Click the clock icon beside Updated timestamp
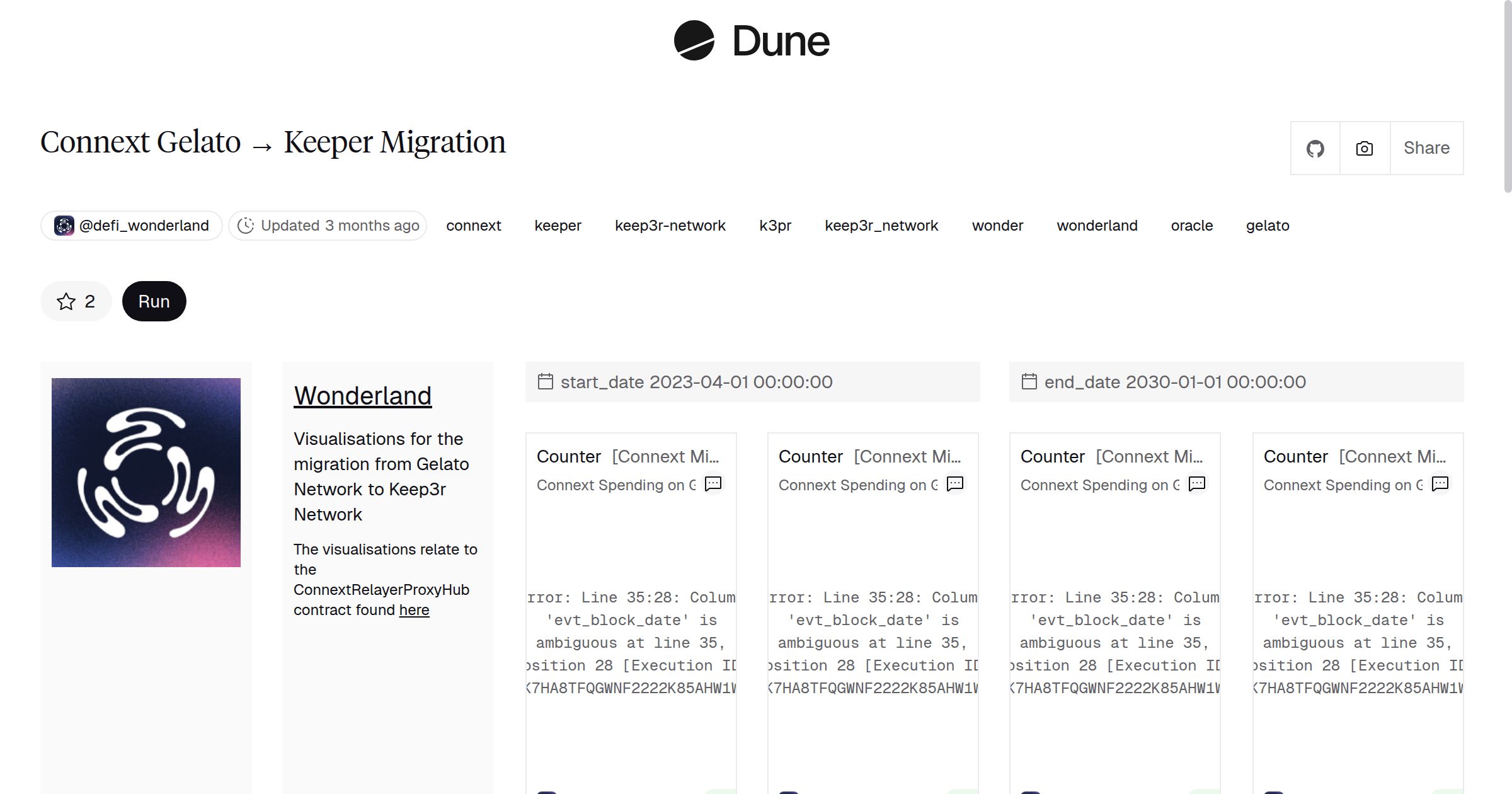Viewport: 1512px width, 794px height. tap(246, 225)
